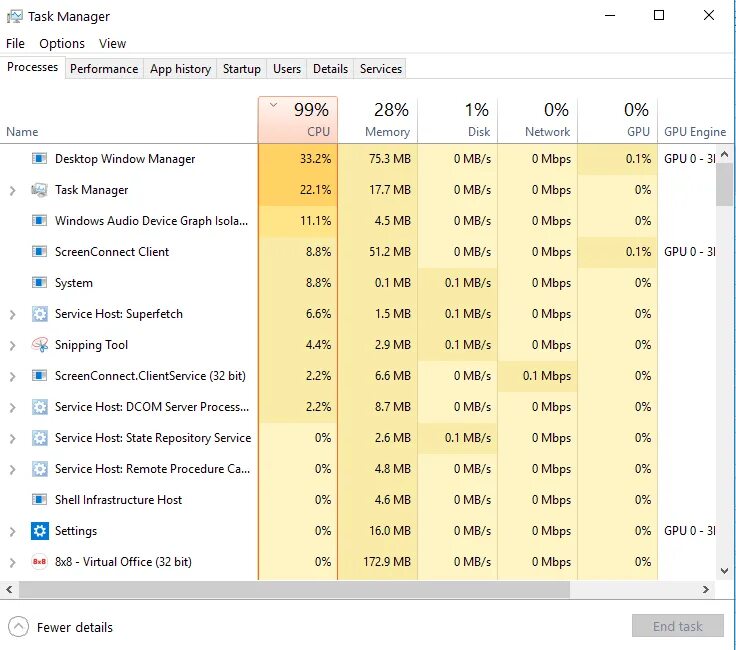This screenshot has height=650, width=736.
Task: Click the 33.2% CPU value
Action: [315, 159]
